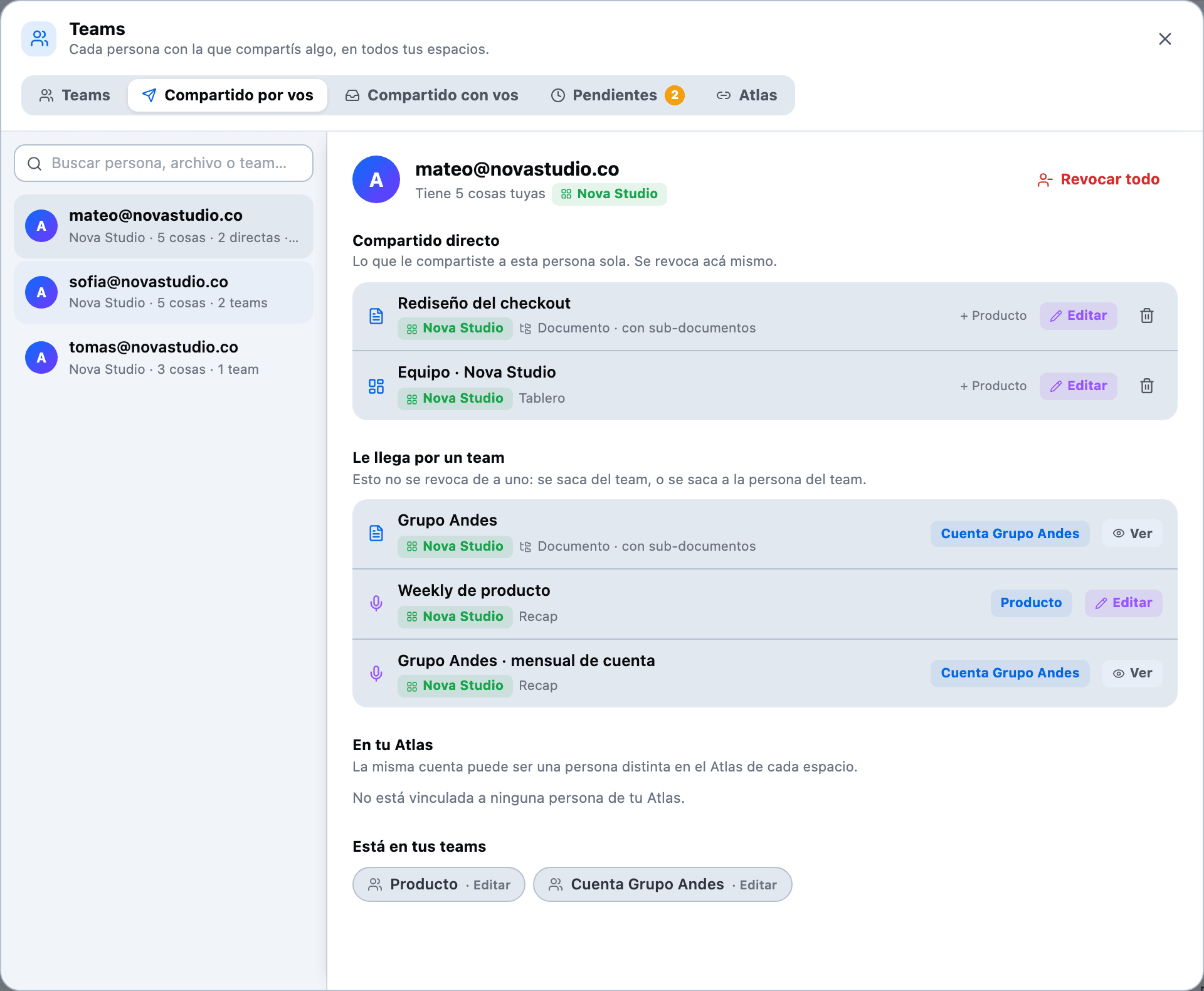Select tomas@novastudio.co in the people list
Viewport: 1204px width, 991px height.
tap(164, 358)
